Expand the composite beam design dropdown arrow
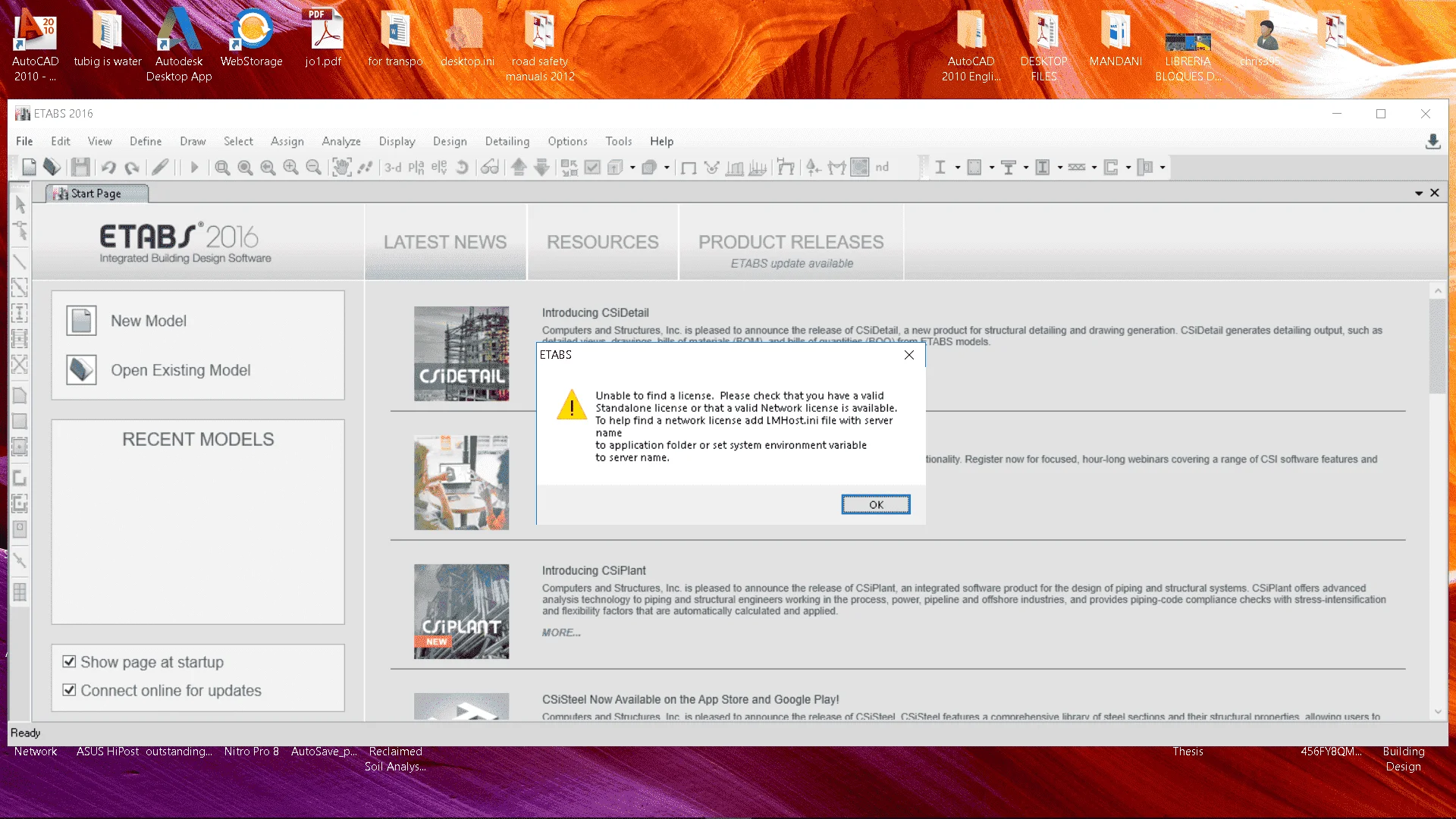Viewport: 1456px width, 819px height. point(1026,168)
